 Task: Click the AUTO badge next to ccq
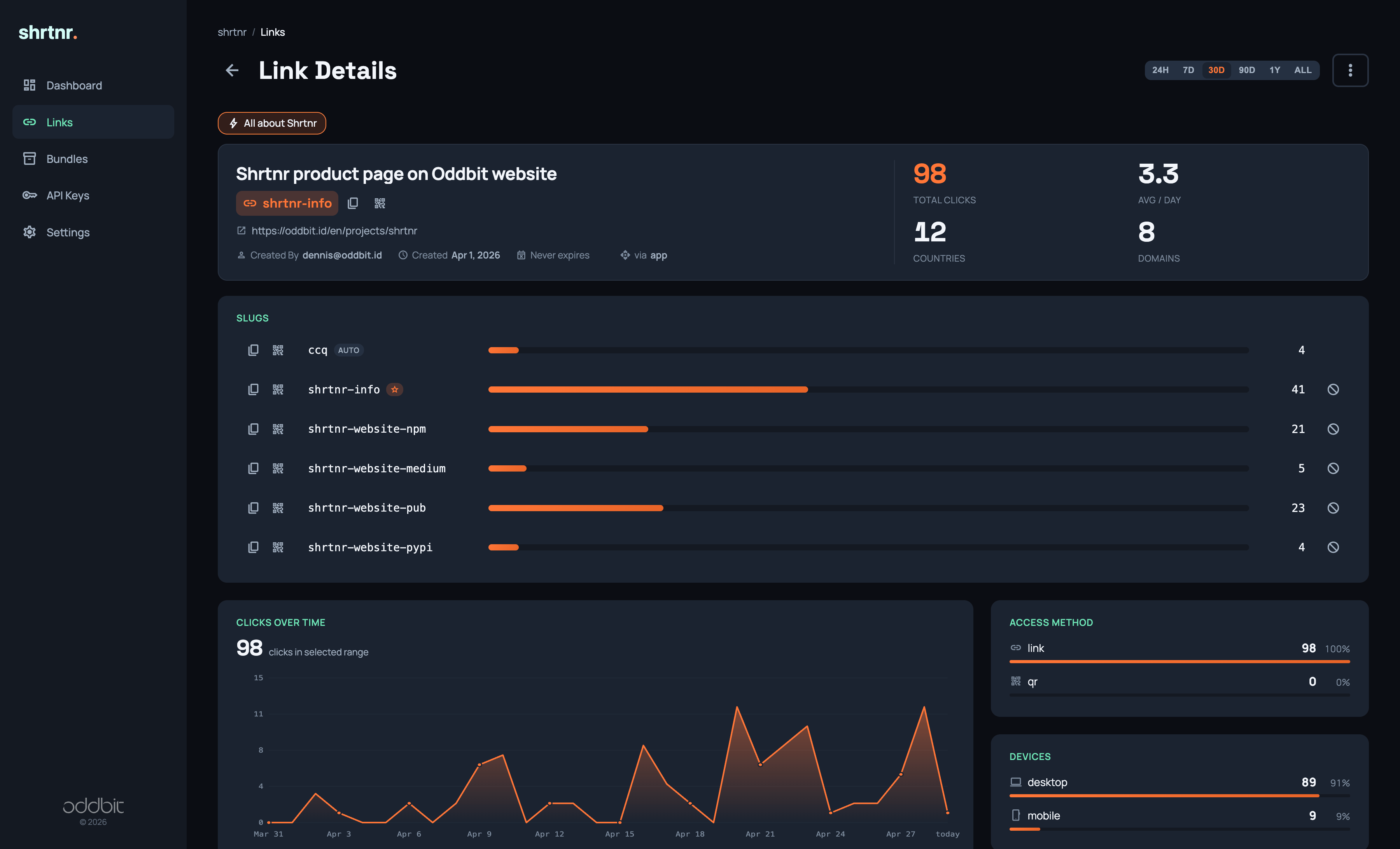[348, 350]
